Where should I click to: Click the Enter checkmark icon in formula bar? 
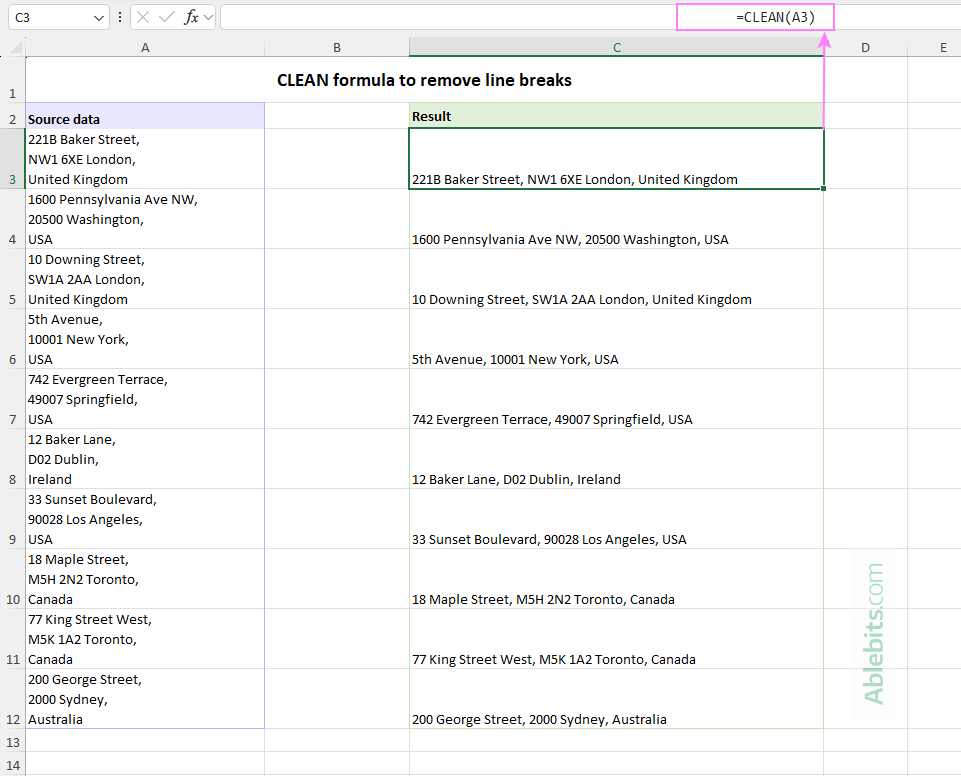point(167,18)
